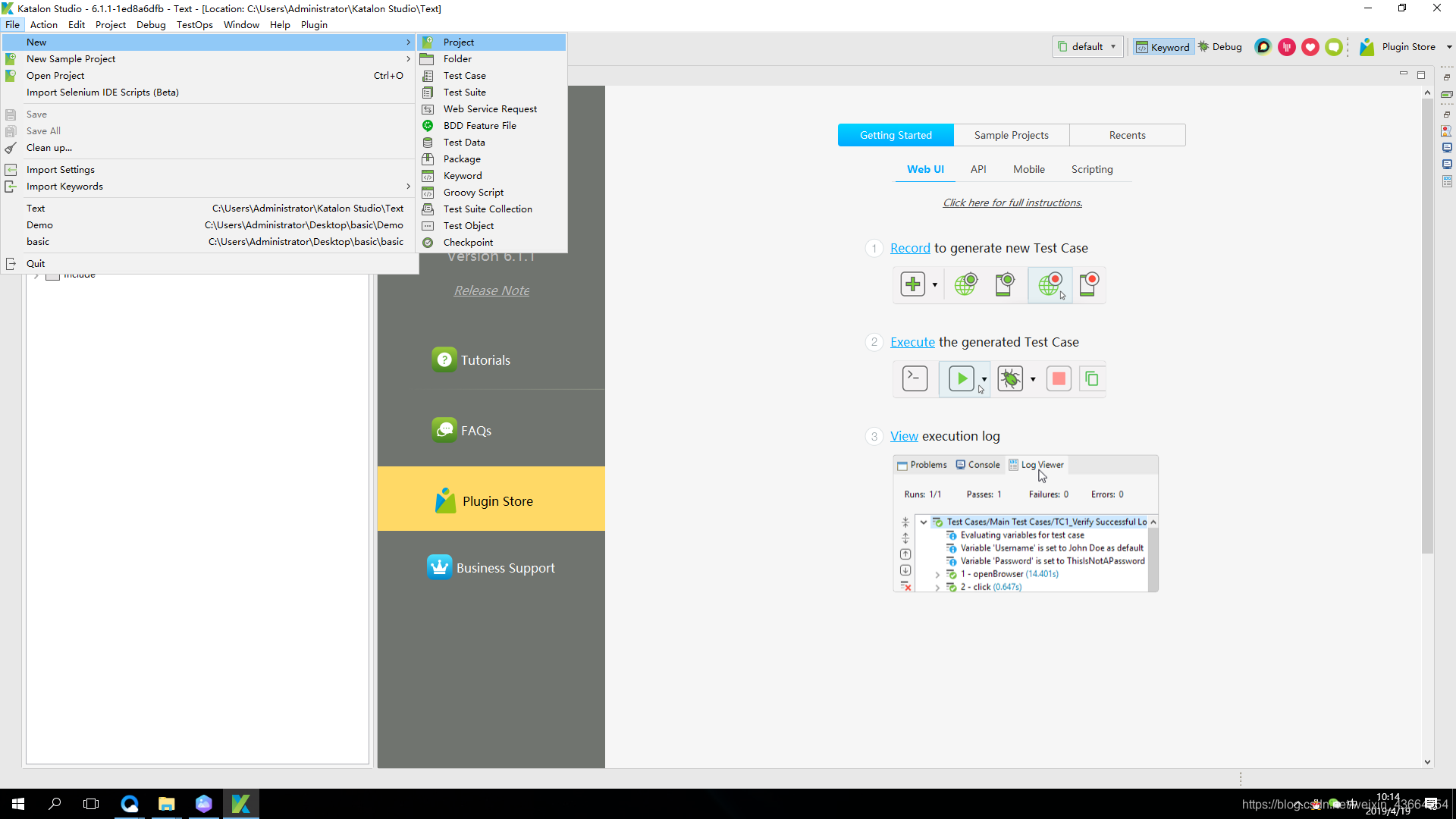Click the Log Viewer tab in the screenshot
Screen dimensions: 1456x819
click(x=1037, y=465)
